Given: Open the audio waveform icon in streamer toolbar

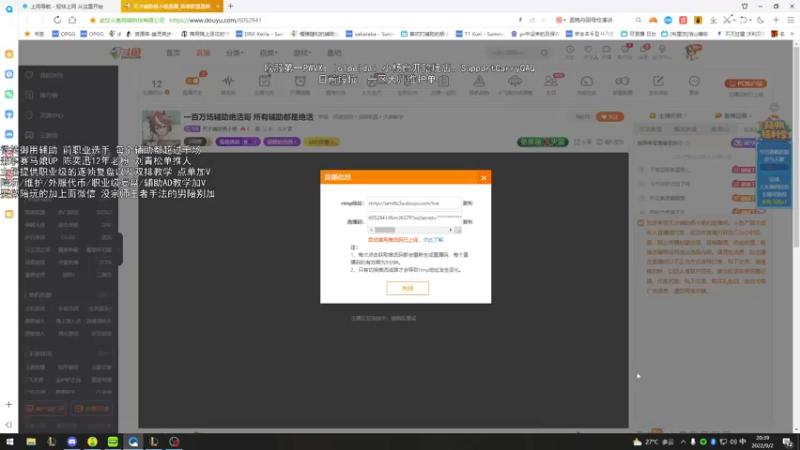Looking at the screenshot, I should pyautogui.click(x=228, y=81).
